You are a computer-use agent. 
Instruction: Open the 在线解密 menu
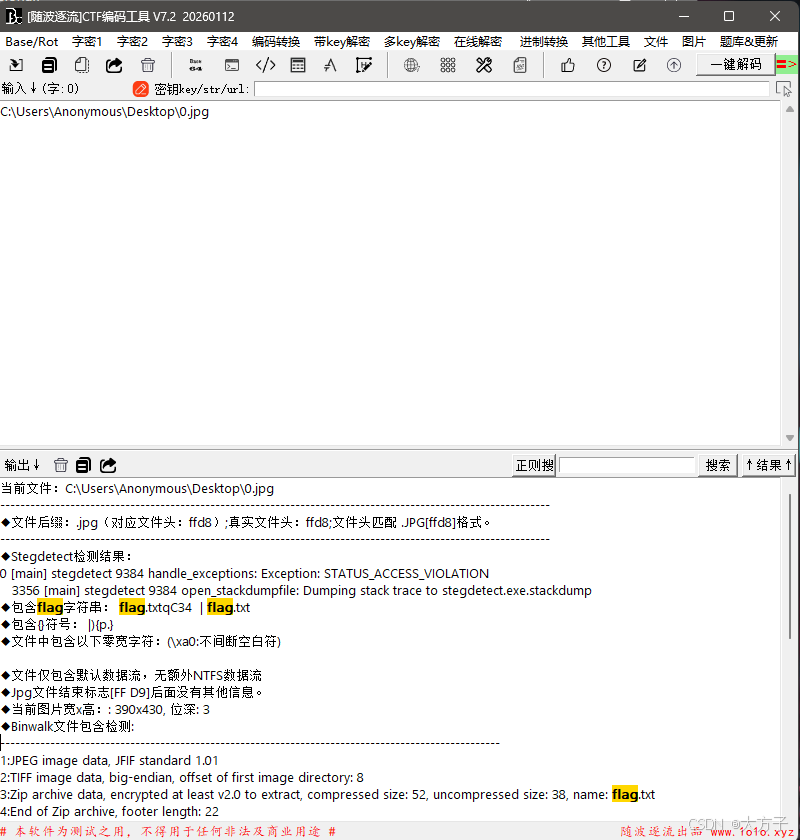477,42
